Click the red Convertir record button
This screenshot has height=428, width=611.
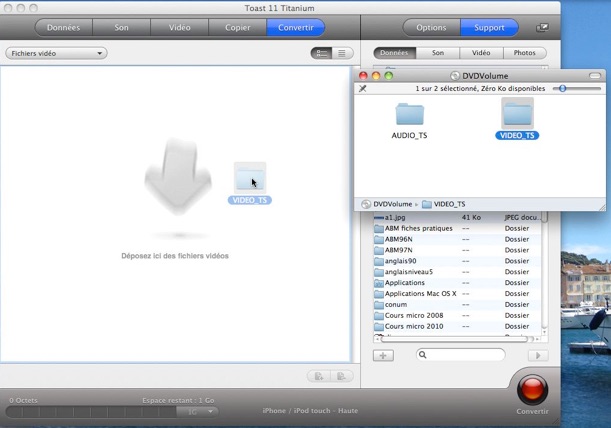[x=533, y=389]
